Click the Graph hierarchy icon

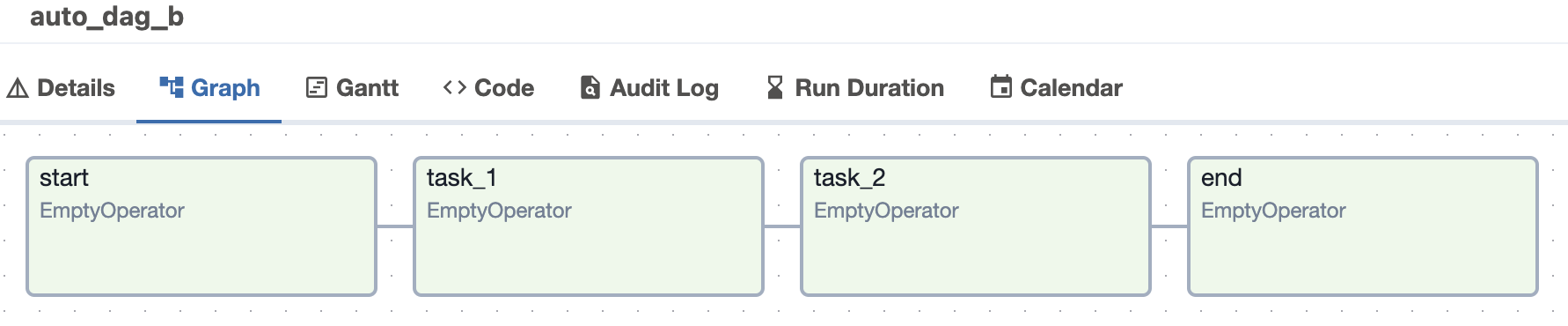click(x=172, y=87)
